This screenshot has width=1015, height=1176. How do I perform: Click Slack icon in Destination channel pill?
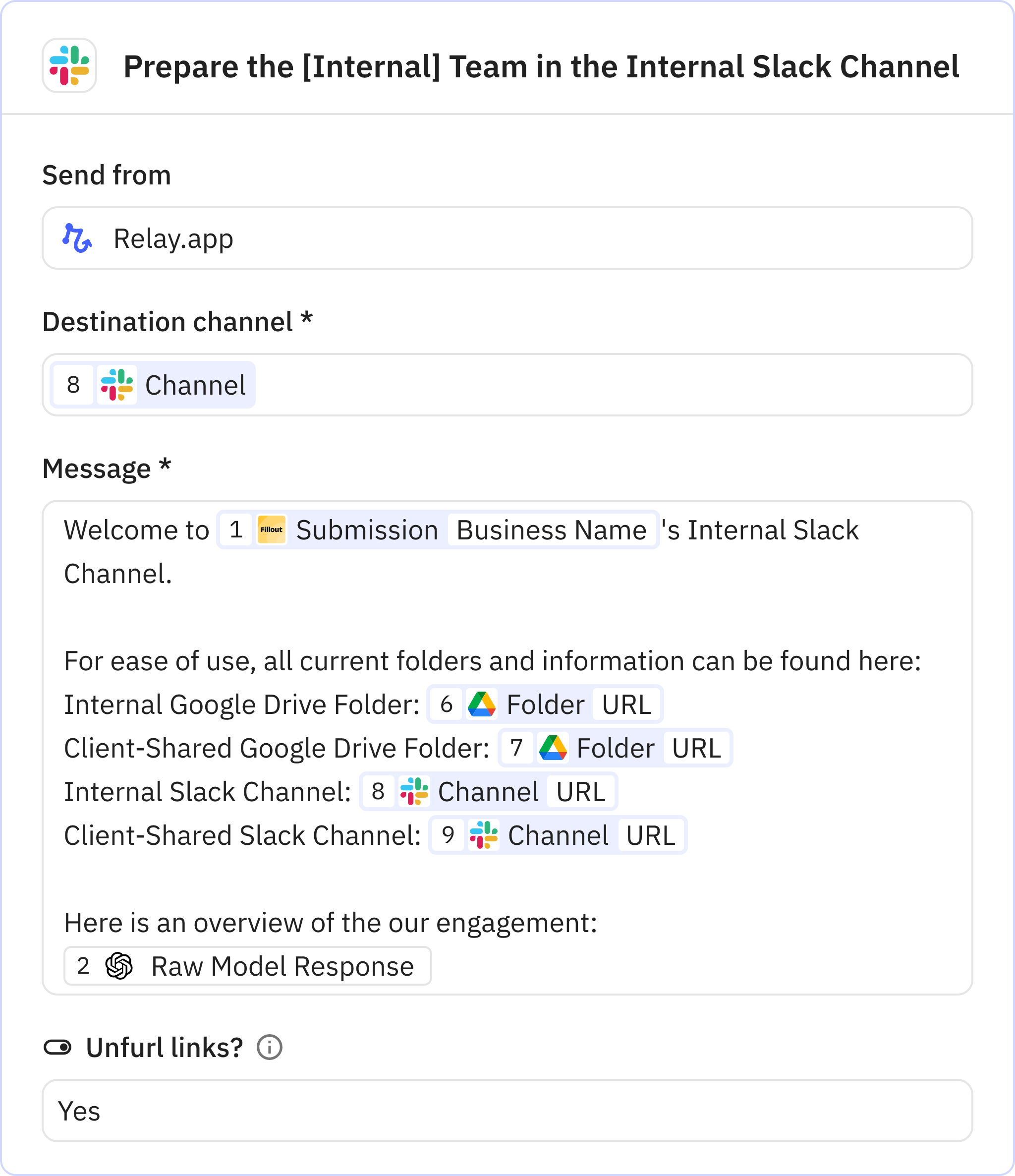point(117,385)
